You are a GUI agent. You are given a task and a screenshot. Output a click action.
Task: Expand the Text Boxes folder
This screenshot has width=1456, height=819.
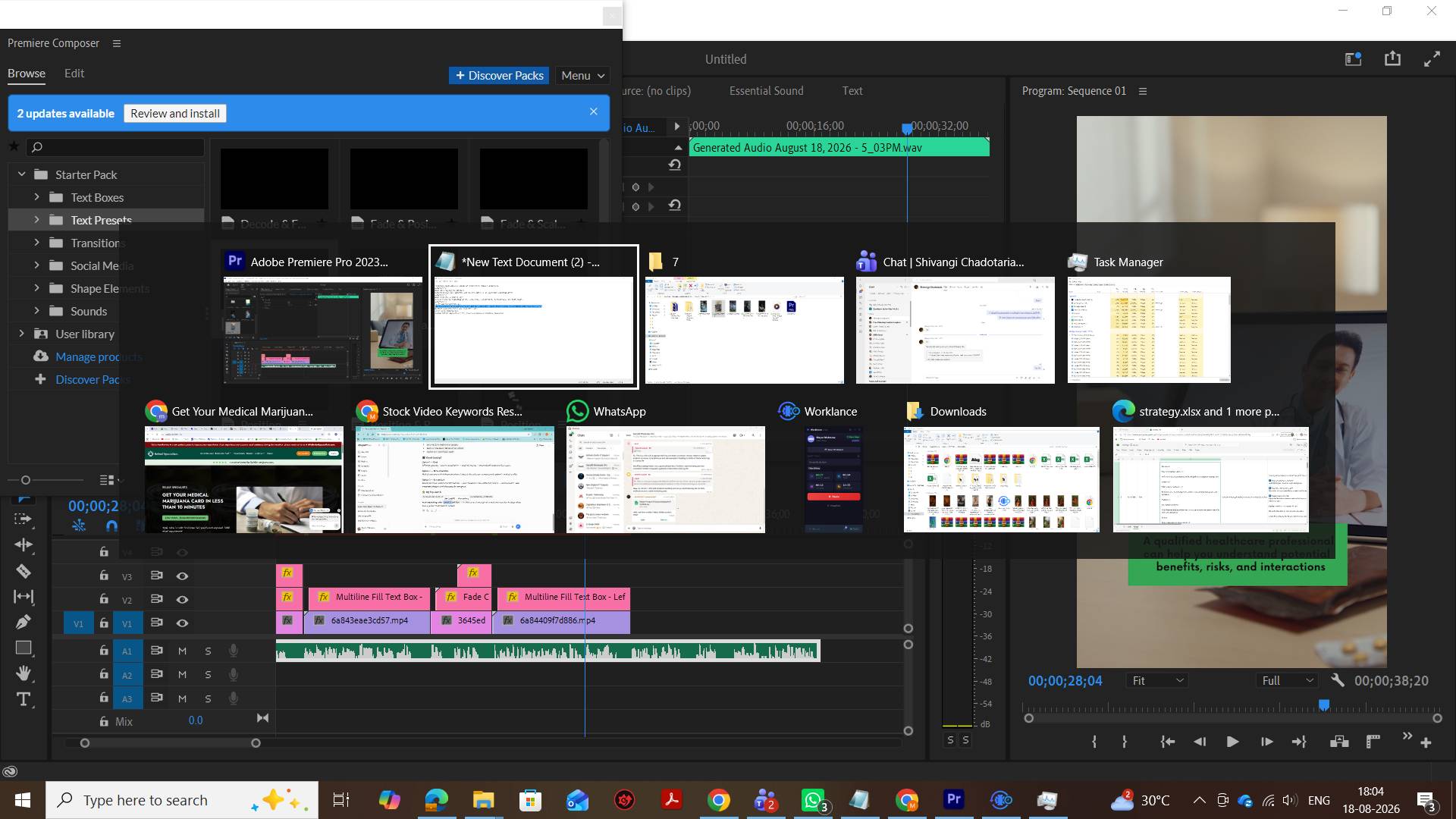coord(36,197)
